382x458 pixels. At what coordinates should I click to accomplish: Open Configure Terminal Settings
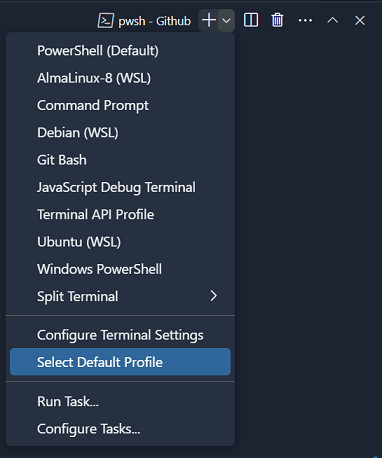point(120,335)
